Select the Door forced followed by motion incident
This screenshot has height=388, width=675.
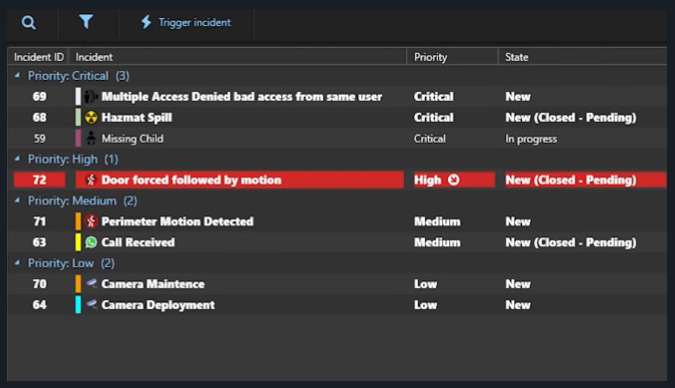click(x=337, y=180)
